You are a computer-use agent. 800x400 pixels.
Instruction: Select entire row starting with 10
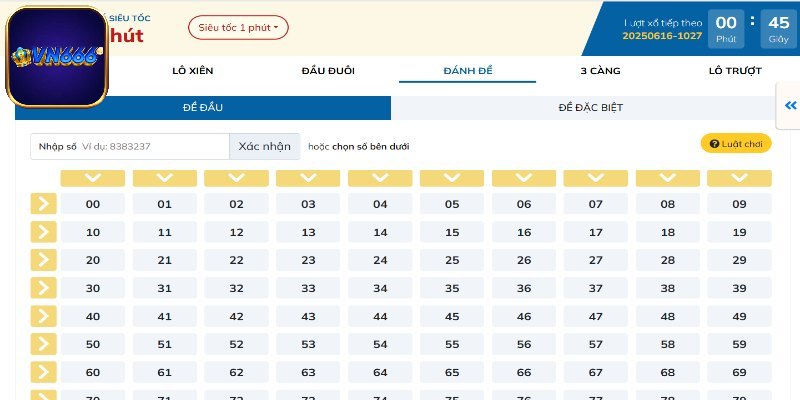point(43,232)
